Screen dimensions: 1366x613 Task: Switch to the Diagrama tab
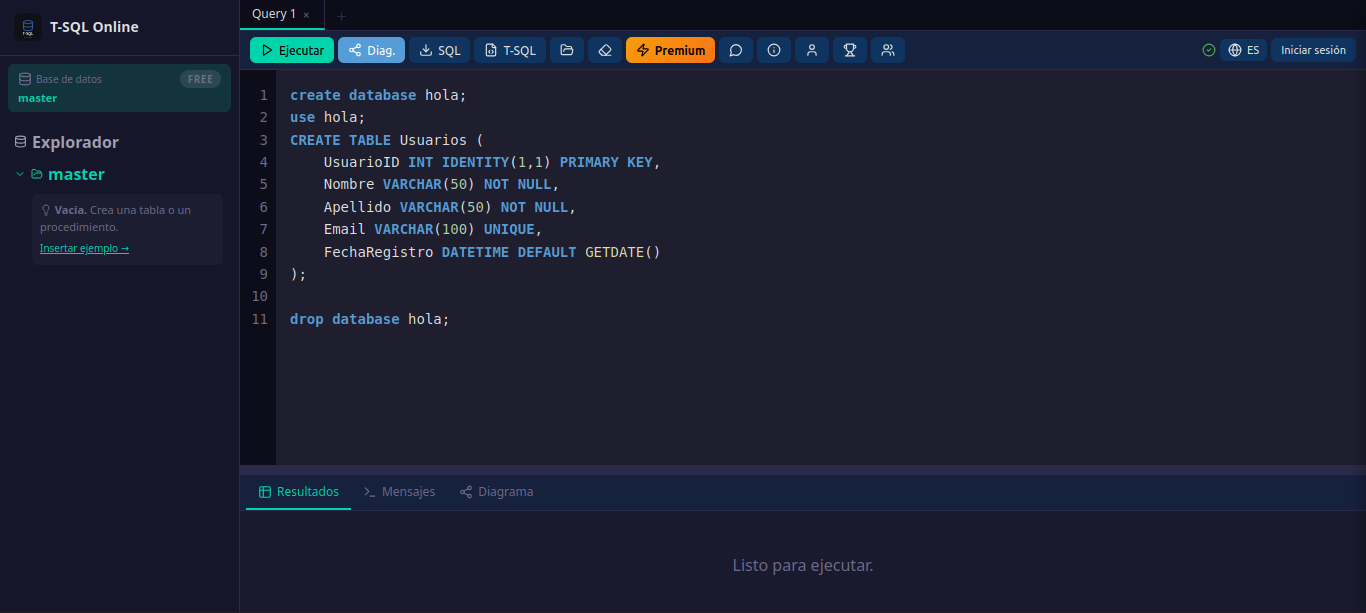coord(496,492)
